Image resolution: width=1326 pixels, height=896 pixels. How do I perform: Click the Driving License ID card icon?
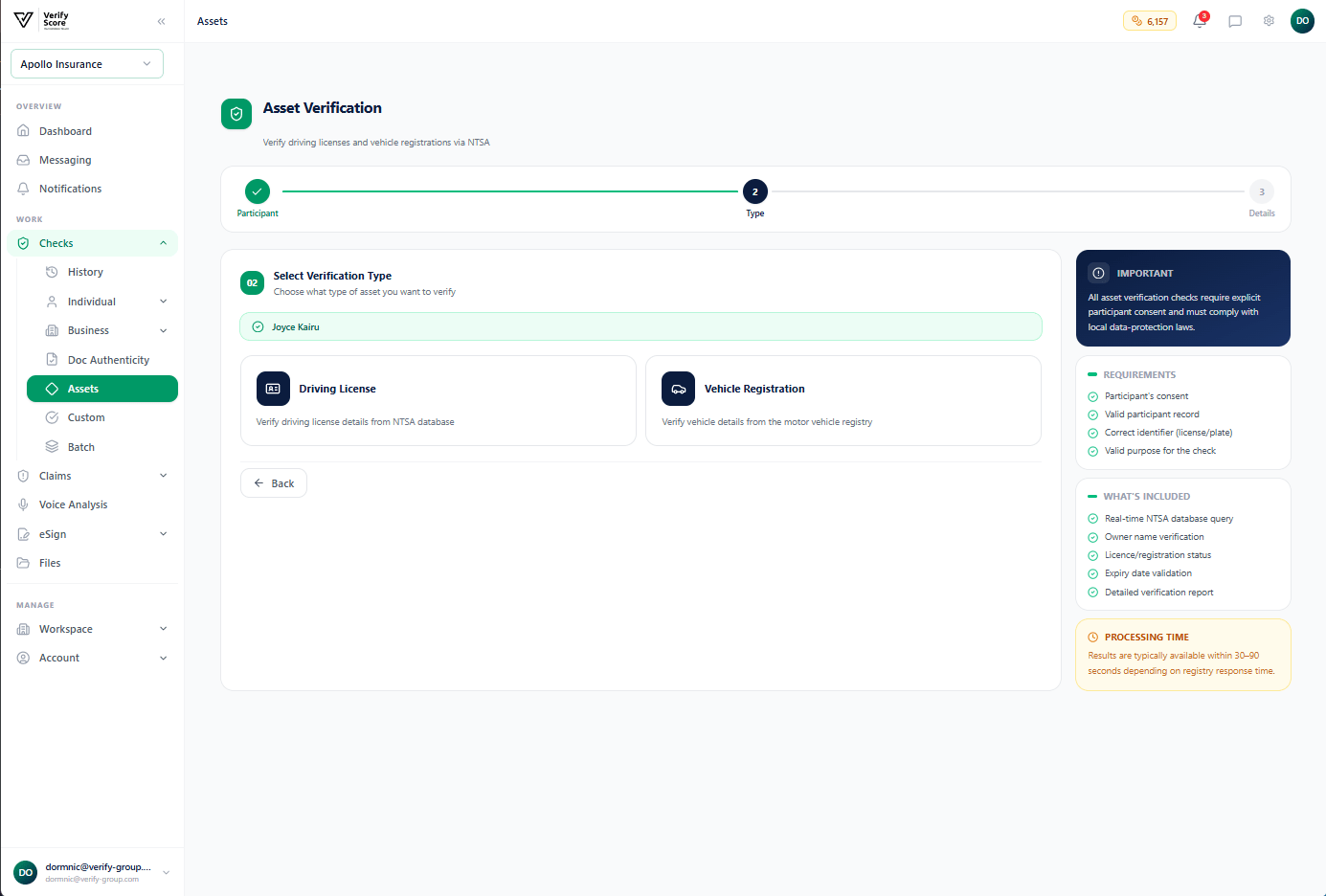[x=273, y=389]
